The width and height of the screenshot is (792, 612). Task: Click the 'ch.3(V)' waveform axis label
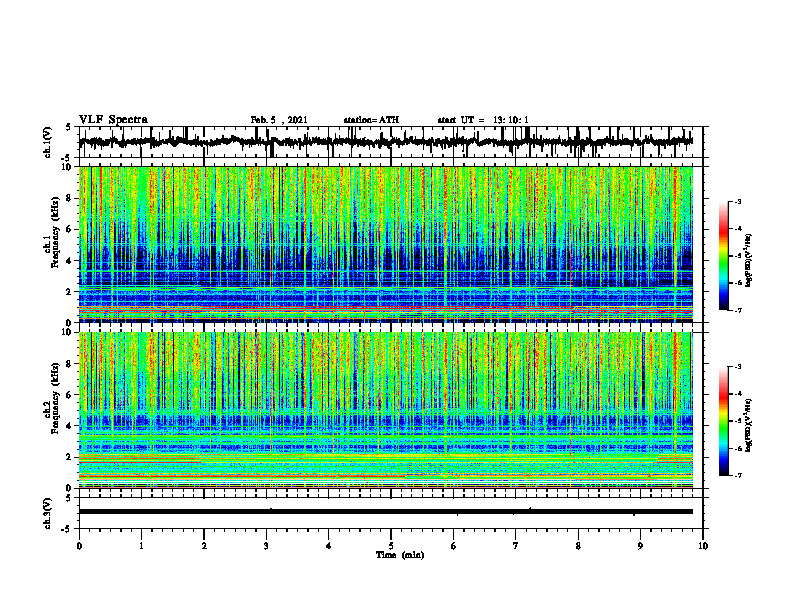[x=48, y=513]
